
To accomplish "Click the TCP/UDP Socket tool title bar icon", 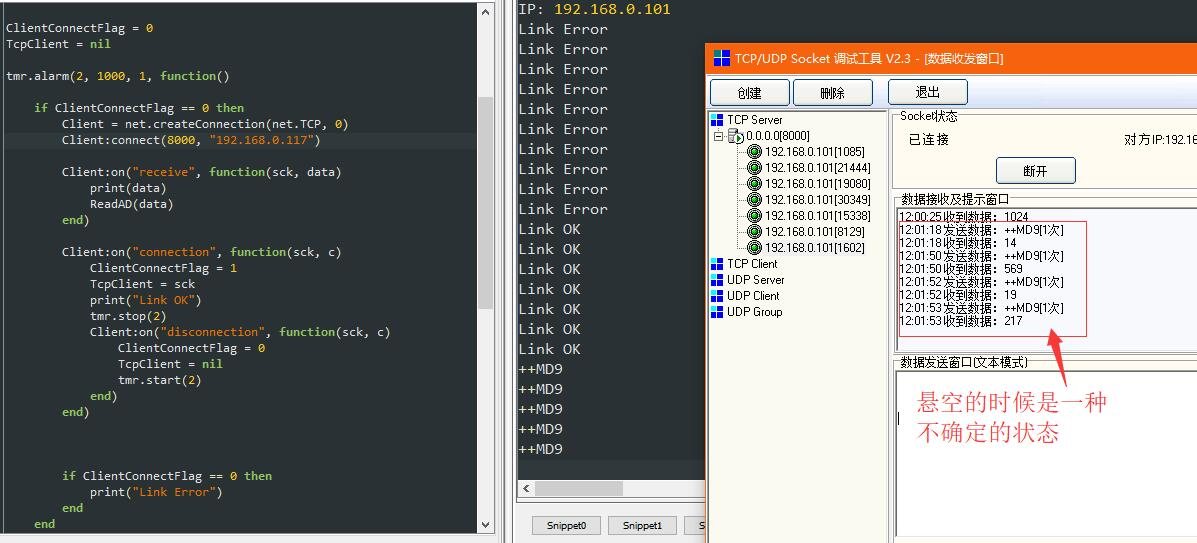I will pyautogui.click(x=721, y=59).
